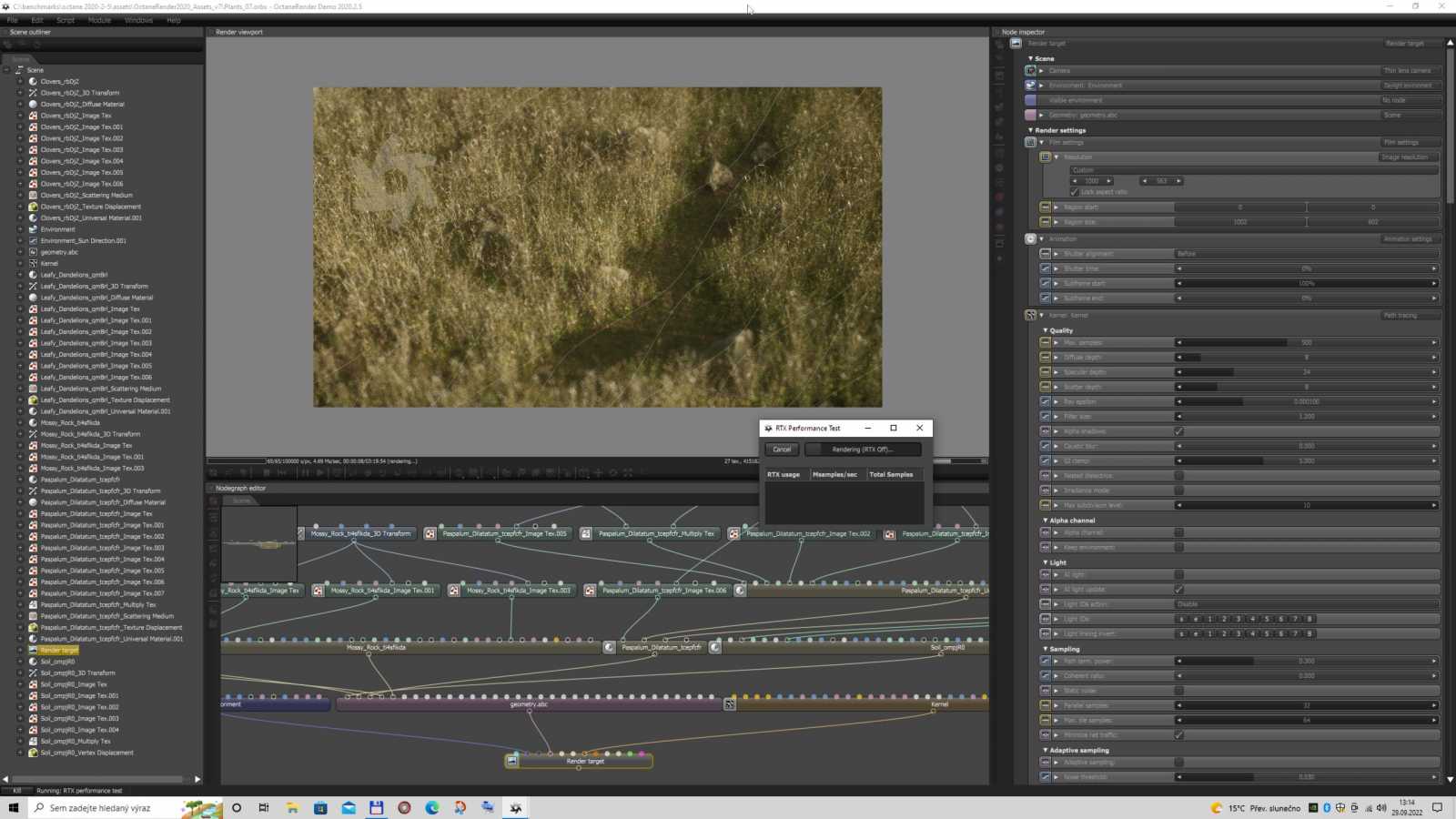Click icon beside Mossy_Rock Image Tex.001 node
The image size is (1456, 819).
click(318, 591)
